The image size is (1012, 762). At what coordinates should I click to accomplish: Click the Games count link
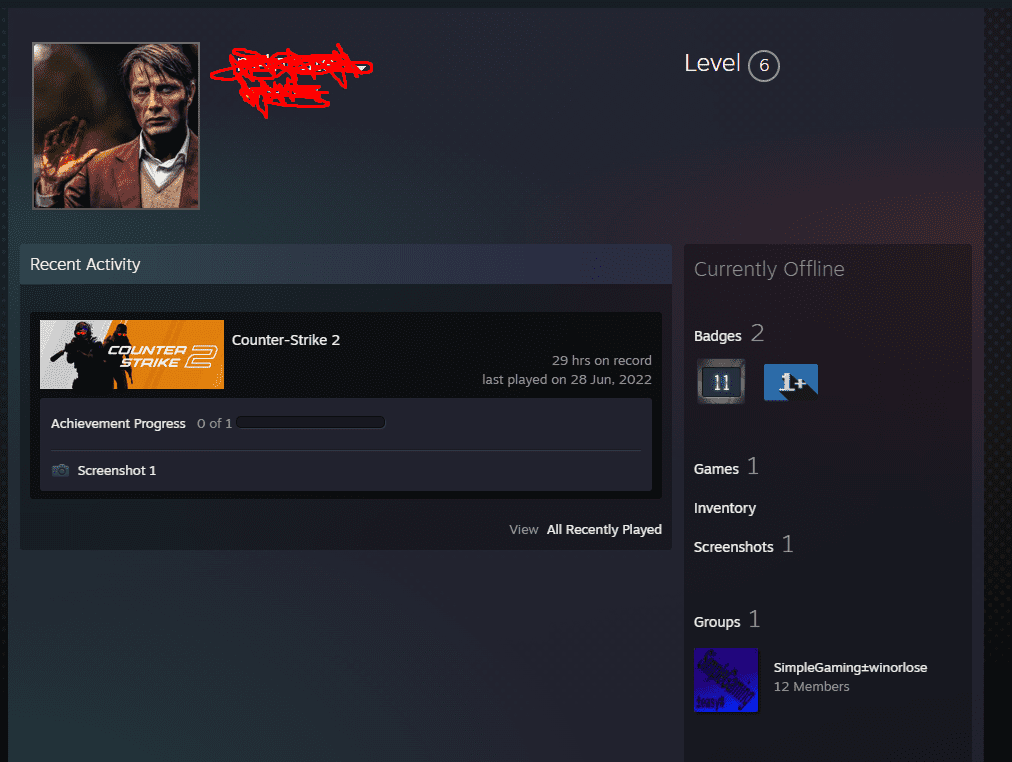tap(716, 468)
